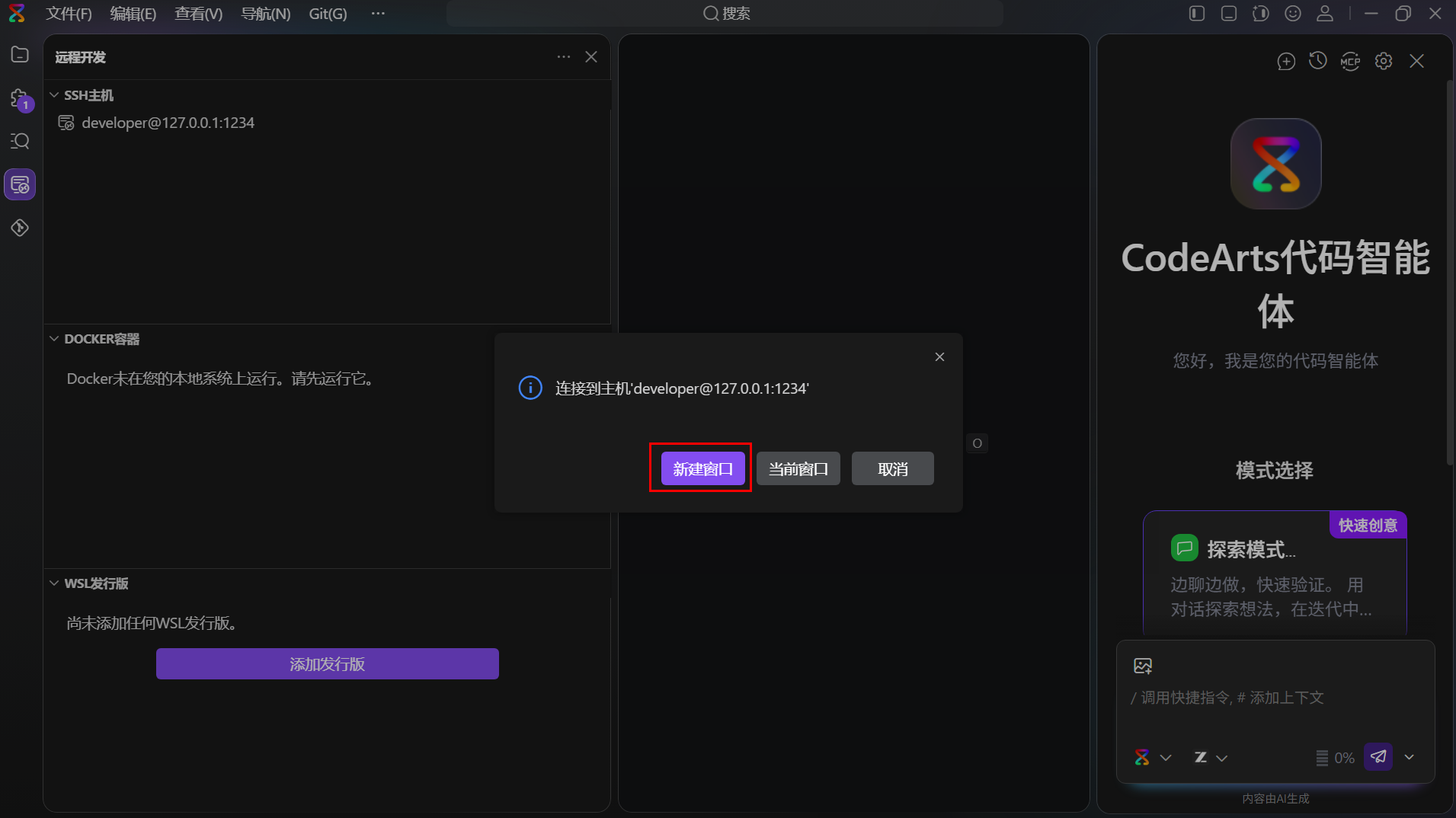Open the Git(G) menu
1456x818 pixels.
(x=328, y=14)
